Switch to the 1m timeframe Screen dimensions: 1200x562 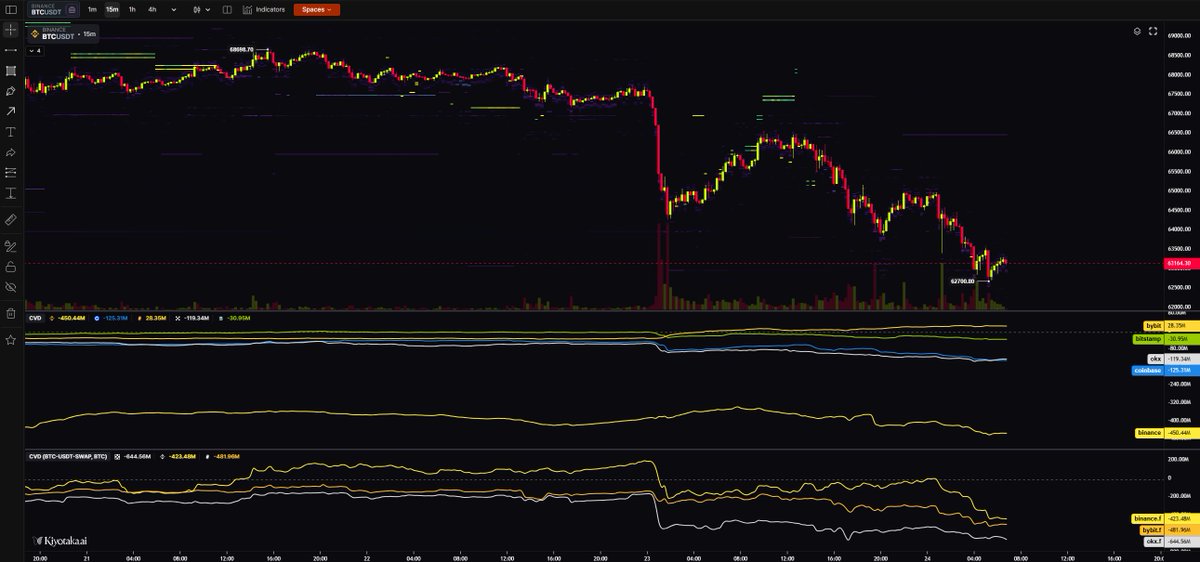tap(92, 9)
